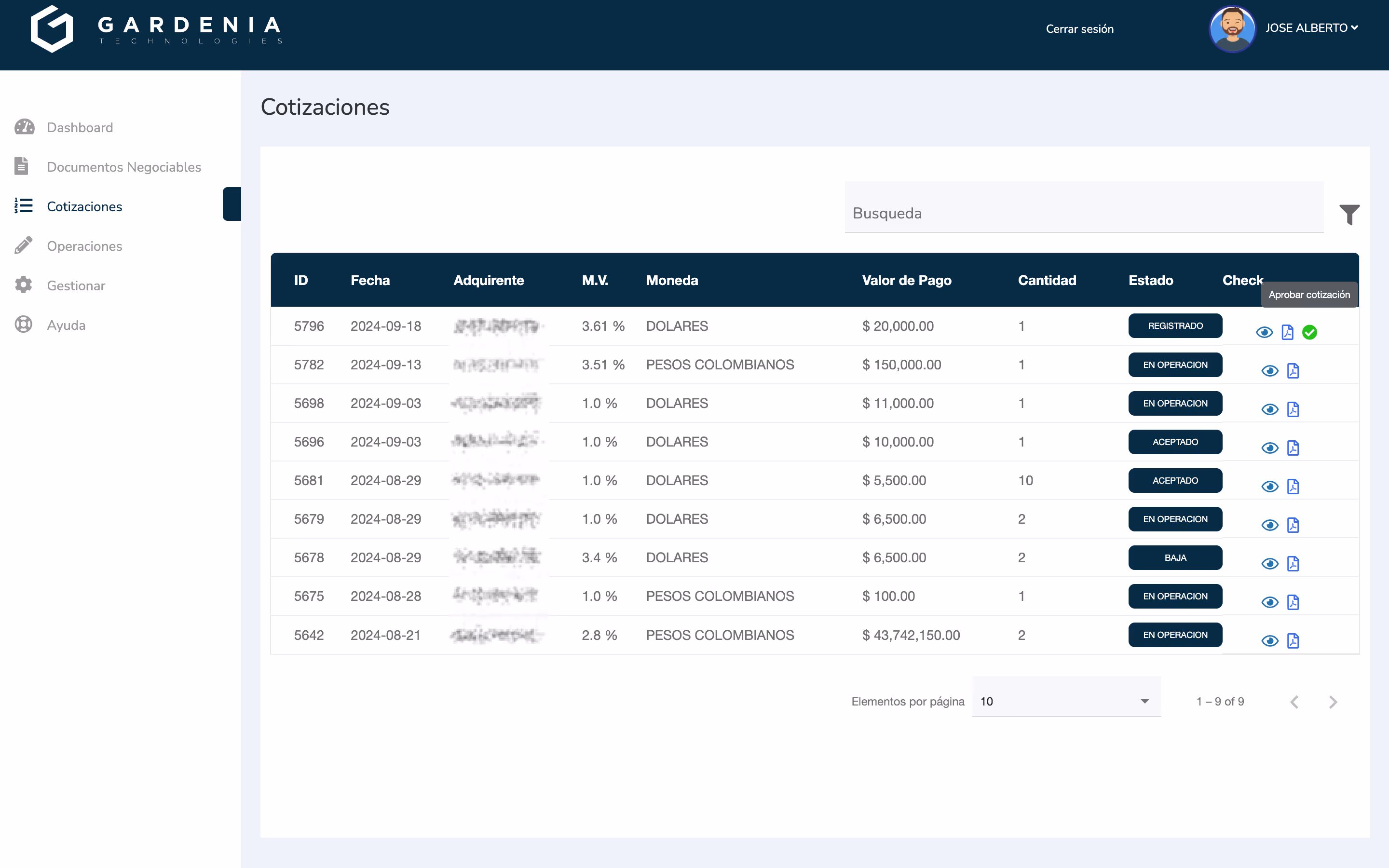Click the Cerrar sesión link

click(x=1080, y=28)
